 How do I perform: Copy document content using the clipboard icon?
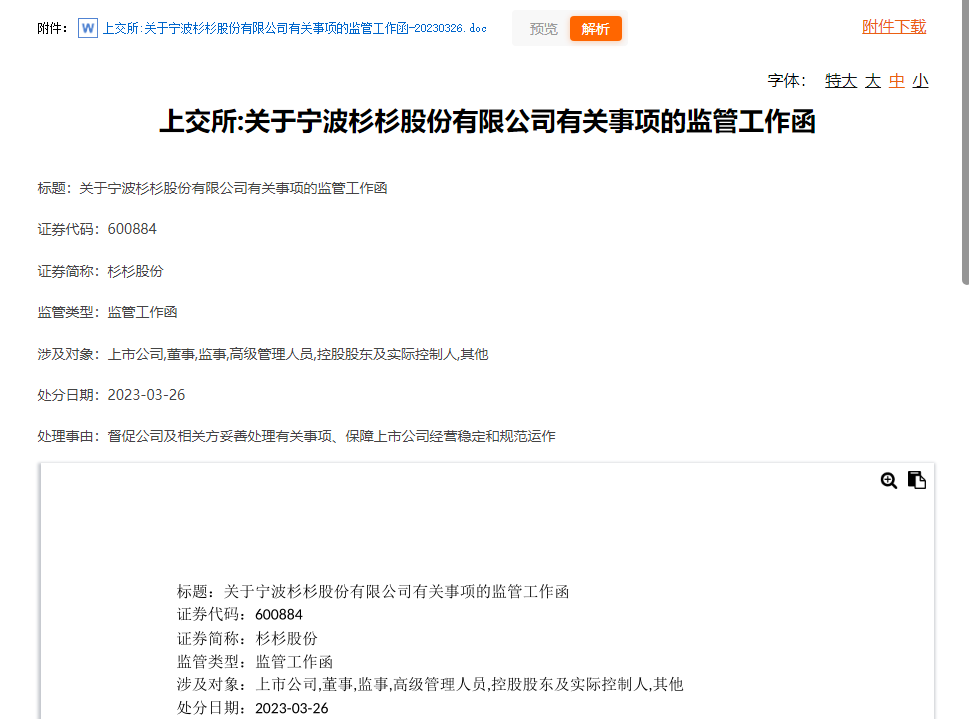click(x=917, y=481)
